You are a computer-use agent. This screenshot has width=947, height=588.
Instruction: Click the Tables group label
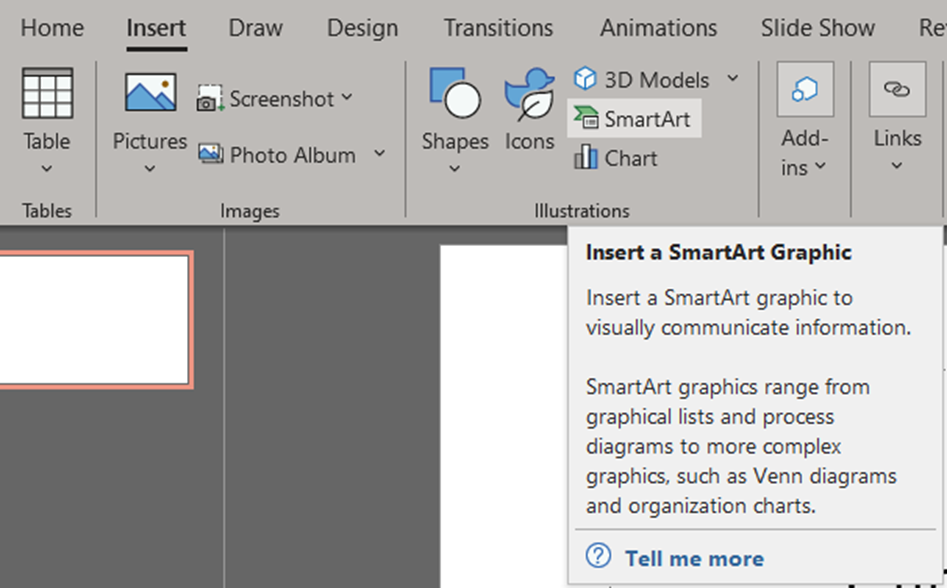pyautogui.click(x=47, y=211)
